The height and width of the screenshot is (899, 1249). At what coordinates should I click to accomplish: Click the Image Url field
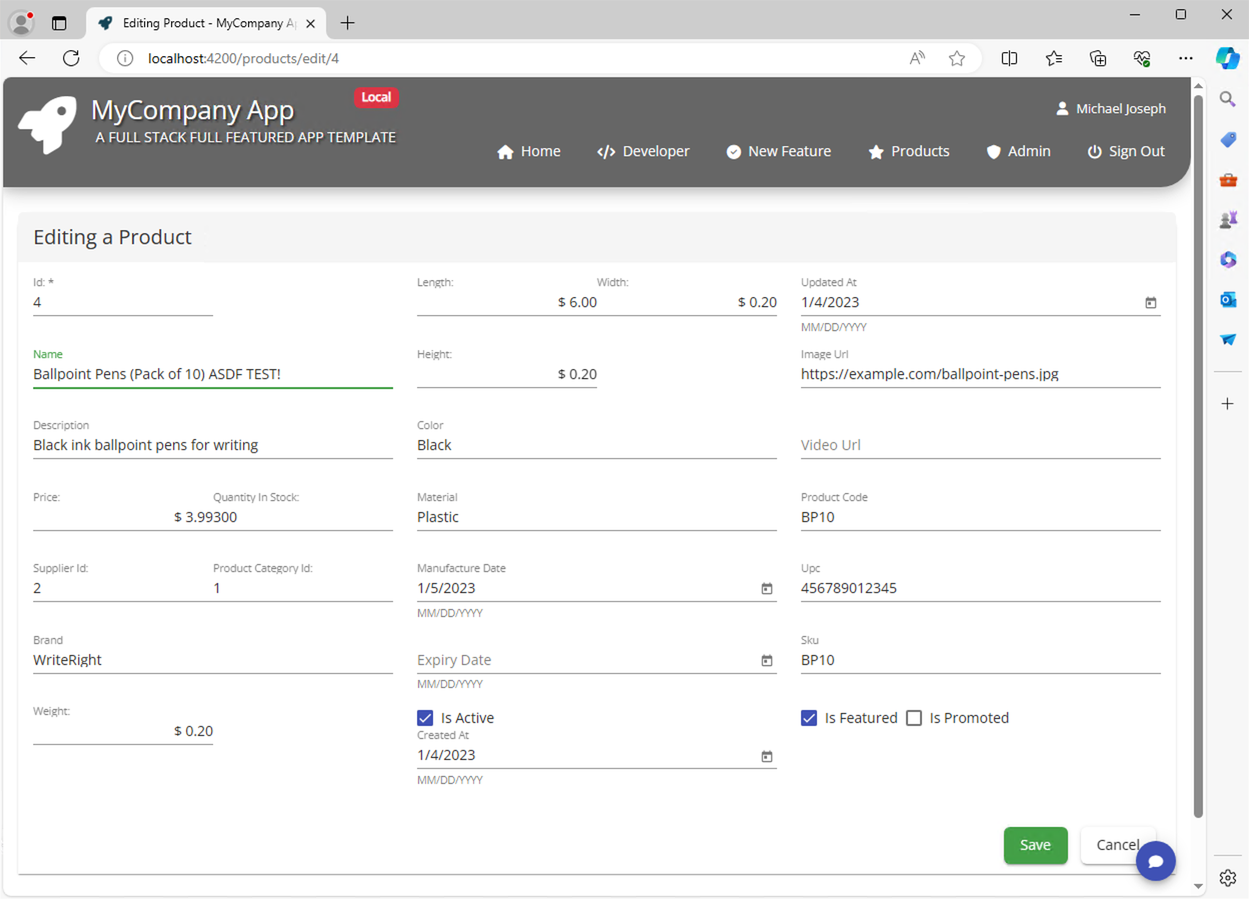pos(981,374)
